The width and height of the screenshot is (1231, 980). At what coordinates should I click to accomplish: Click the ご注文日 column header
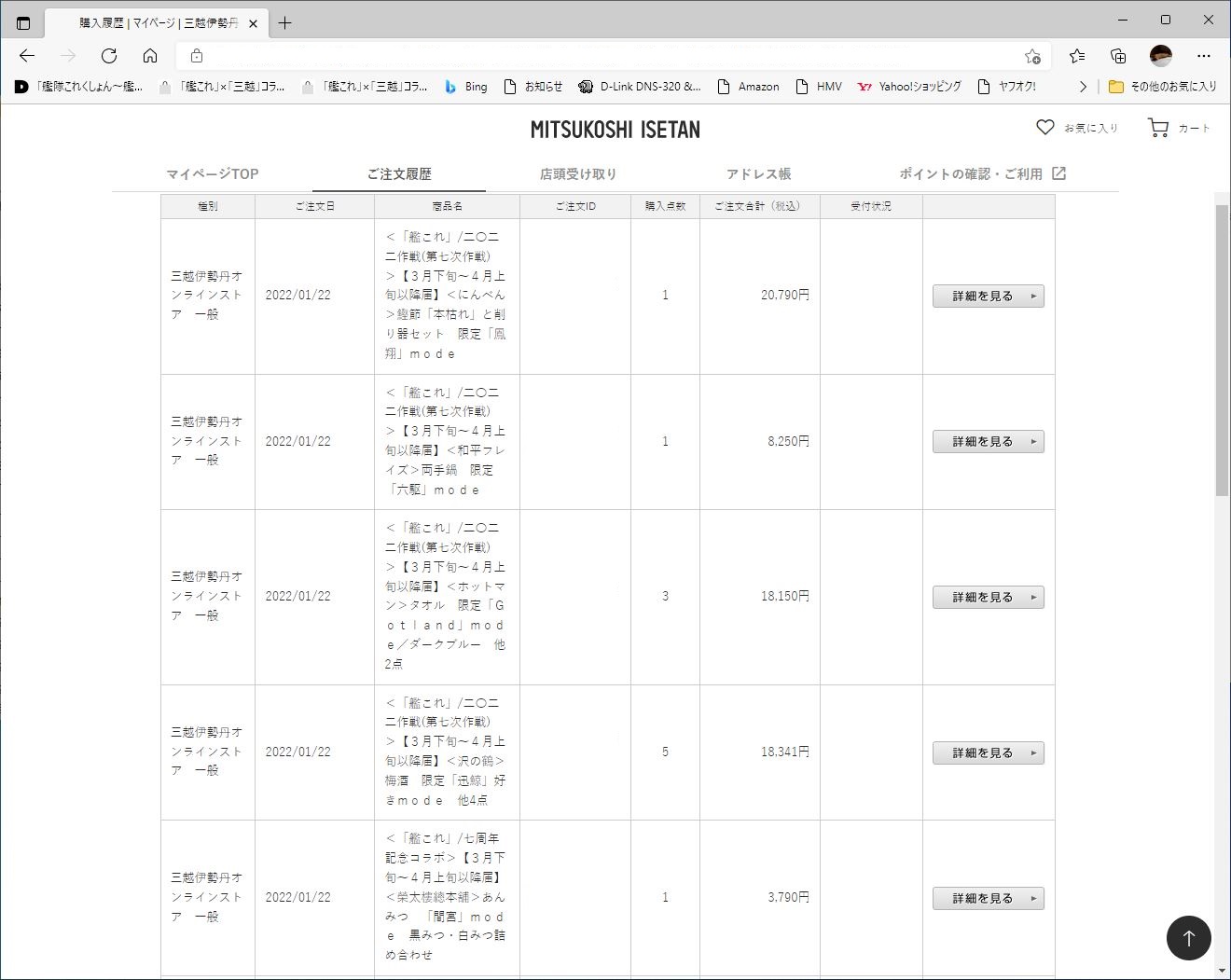tap(314, 206)
